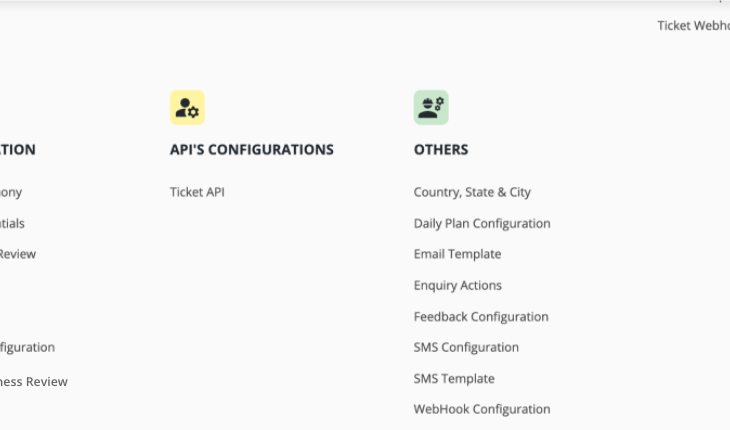Go to the SMS Template page
The height and width of the screenshot is (430, 730).
[x=454, y=378]
